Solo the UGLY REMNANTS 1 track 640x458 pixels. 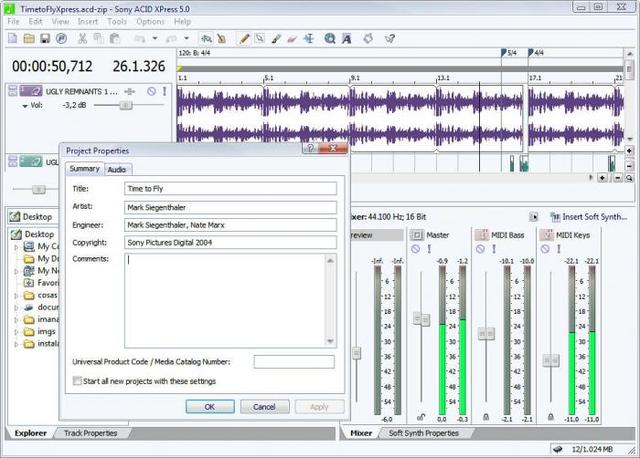(164, 91)
